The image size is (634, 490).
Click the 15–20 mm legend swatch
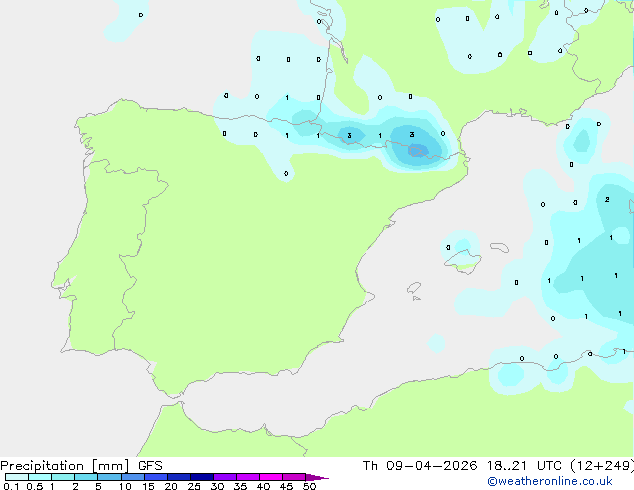(x=156, y=477)
